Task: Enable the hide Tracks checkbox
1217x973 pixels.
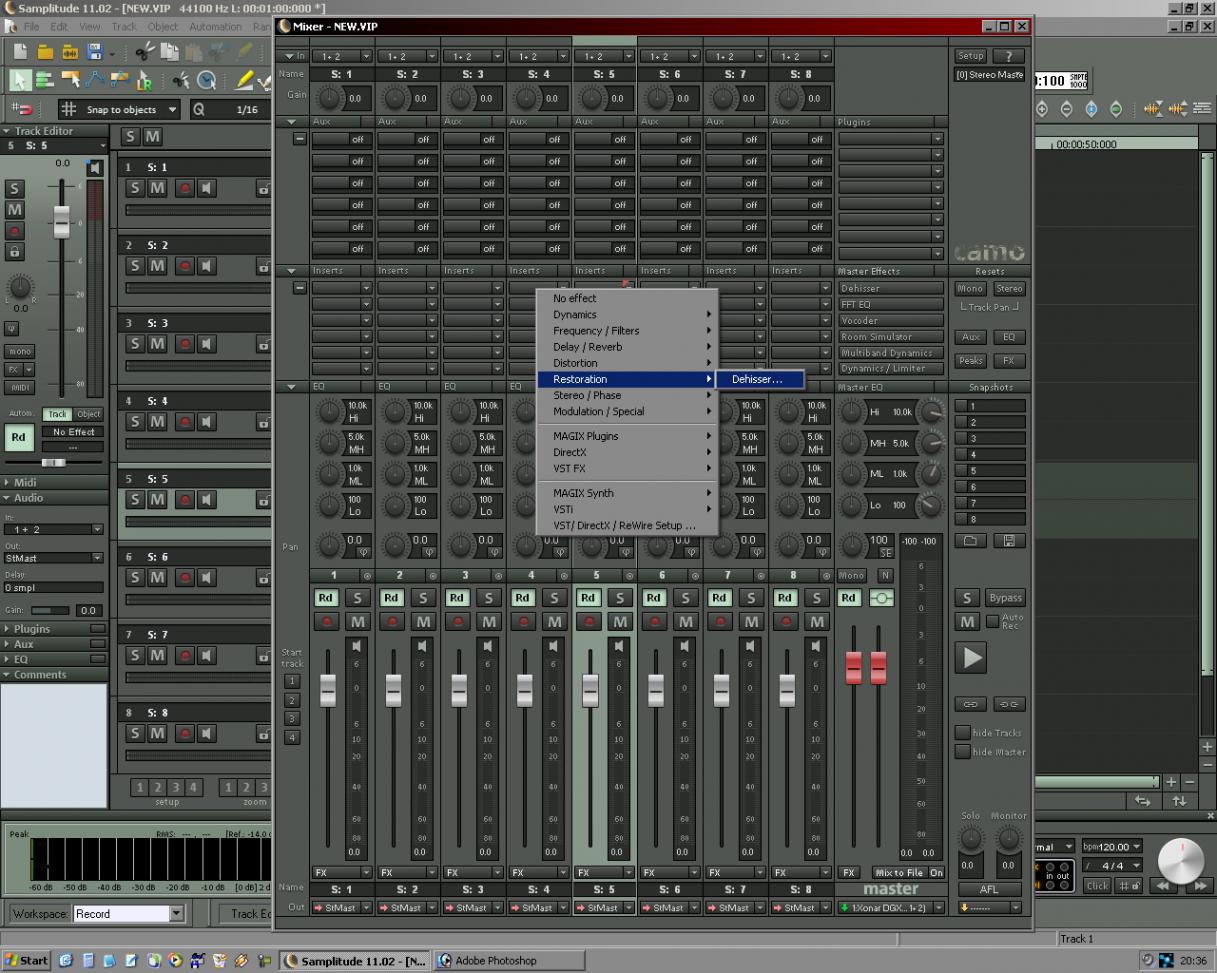Action: click(x=962, y=733)
